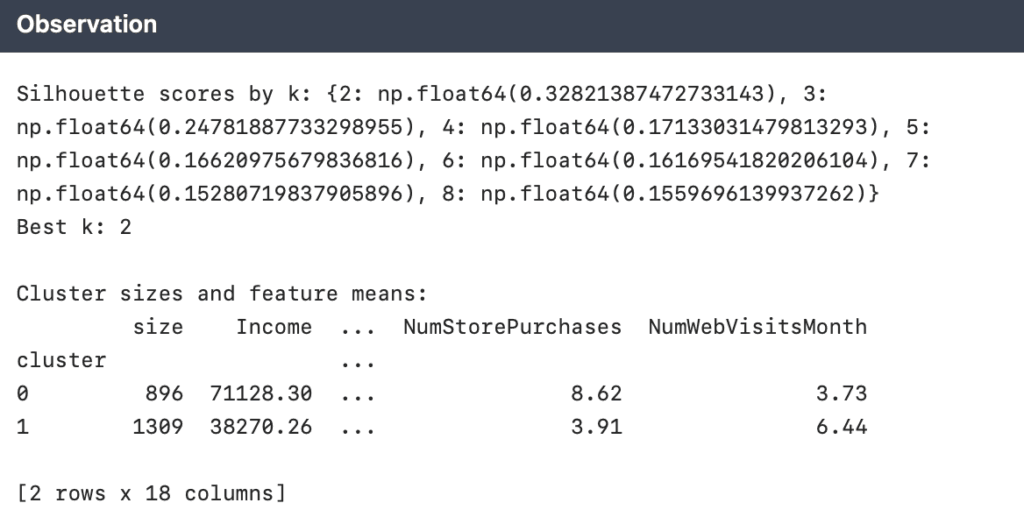Screen dimensions: 1024x524
Task: Click the Observation panel header
Action: 87,25
